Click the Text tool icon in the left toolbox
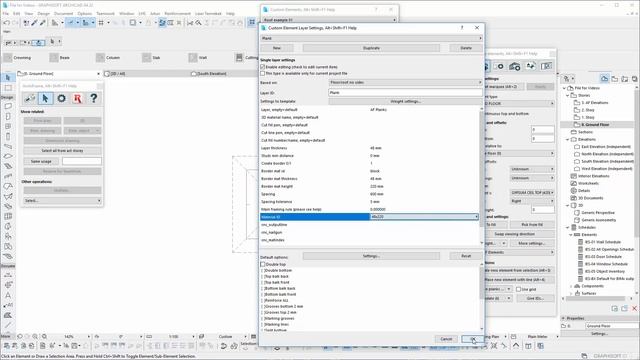Image resolution: width=640 pixels, height=360 pixels. pos(8,295)
